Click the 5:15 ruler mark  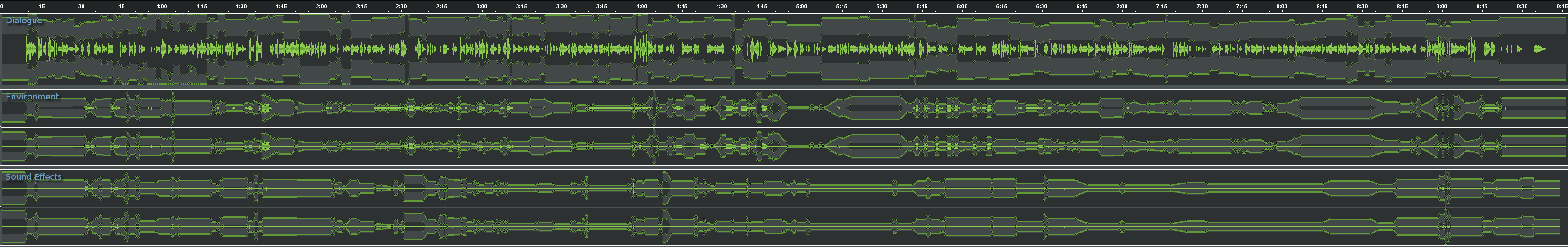tap(842, 7)
